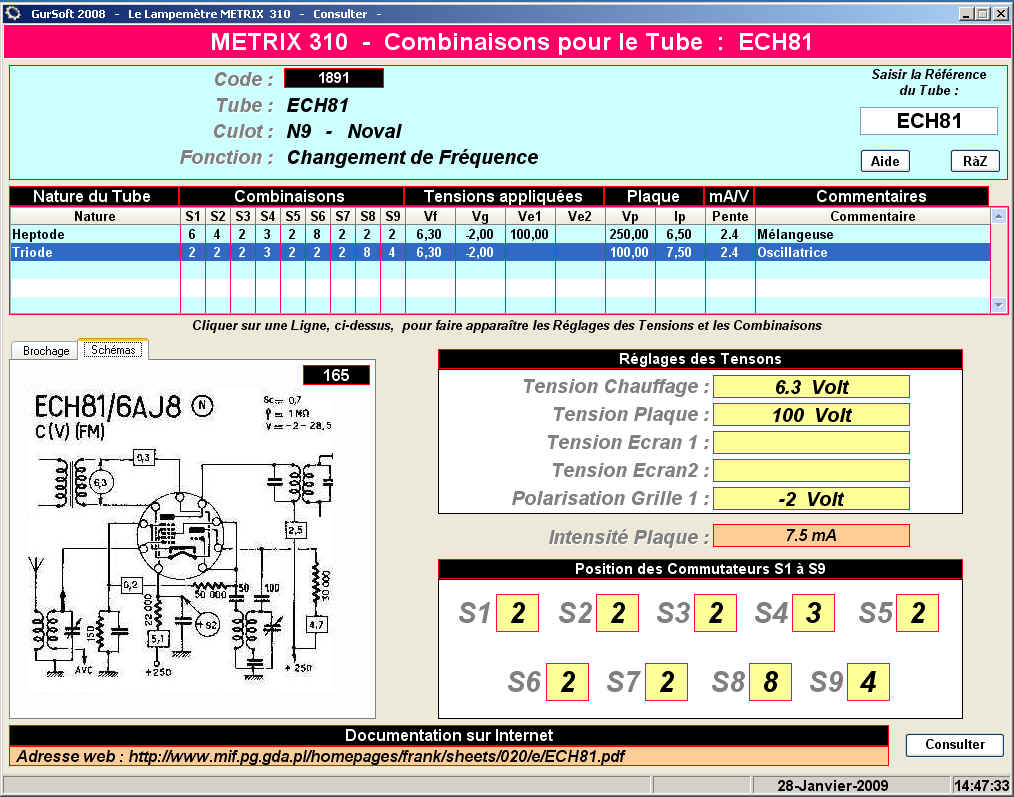The image size is (1014, 797).
Task: Click the S4 switch position box showing 3
Action: [x=814, y=613]
